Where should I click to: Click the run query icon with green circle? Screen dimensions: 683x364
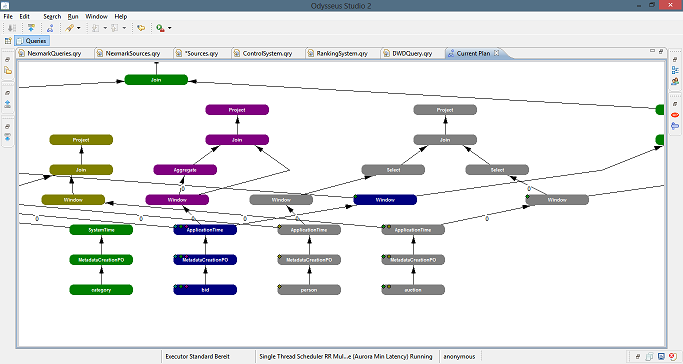[160, 28]
